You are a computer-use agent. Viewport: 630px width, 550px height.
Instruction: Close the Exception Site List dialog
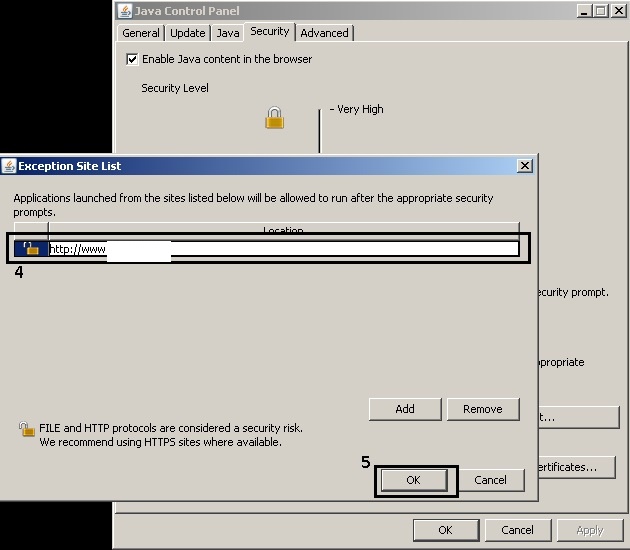coord(525,166)
